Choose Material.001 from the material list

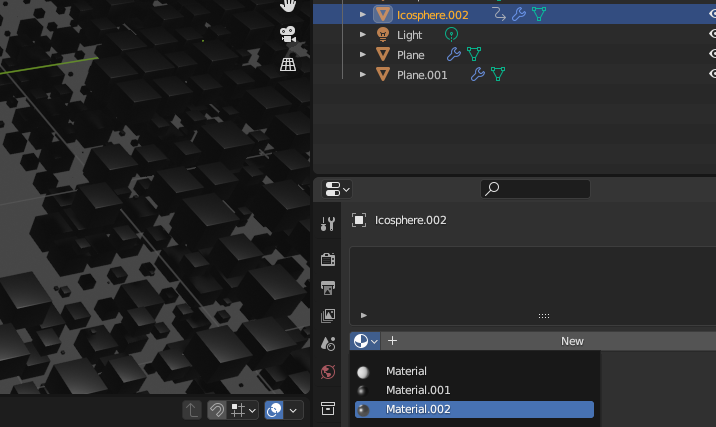[x=474, y=390]
